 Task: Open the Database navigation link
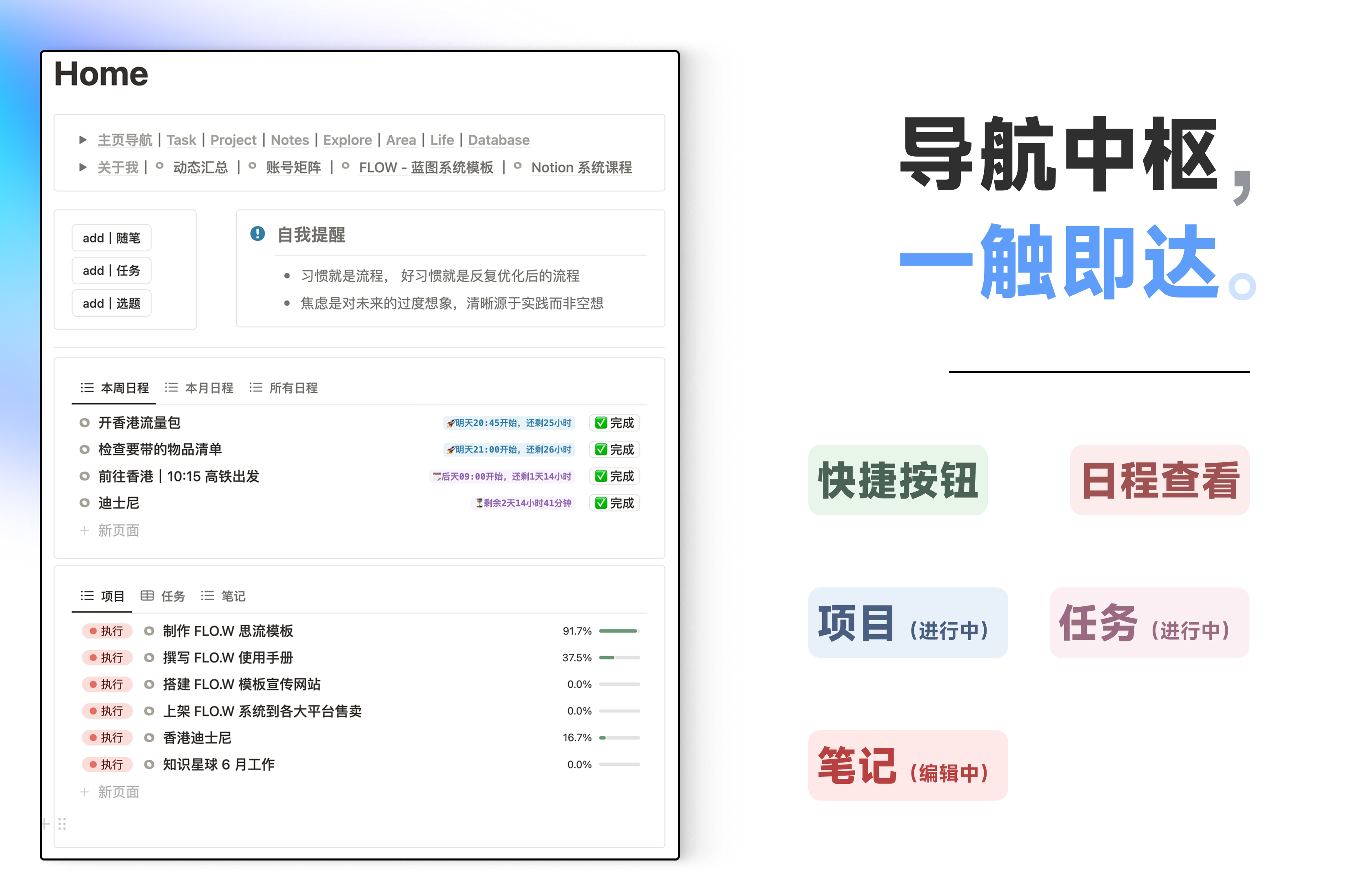pyautogui.click(x=499, y=140)
